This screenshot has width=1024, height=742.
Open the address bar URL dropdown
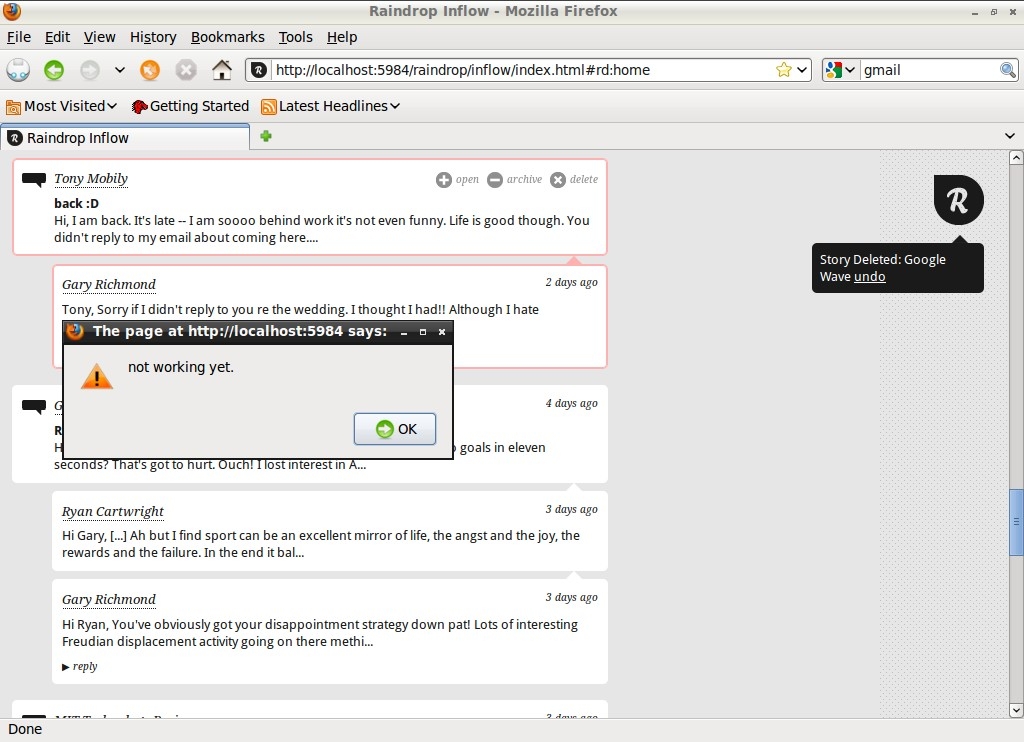(x=803, y=70)
